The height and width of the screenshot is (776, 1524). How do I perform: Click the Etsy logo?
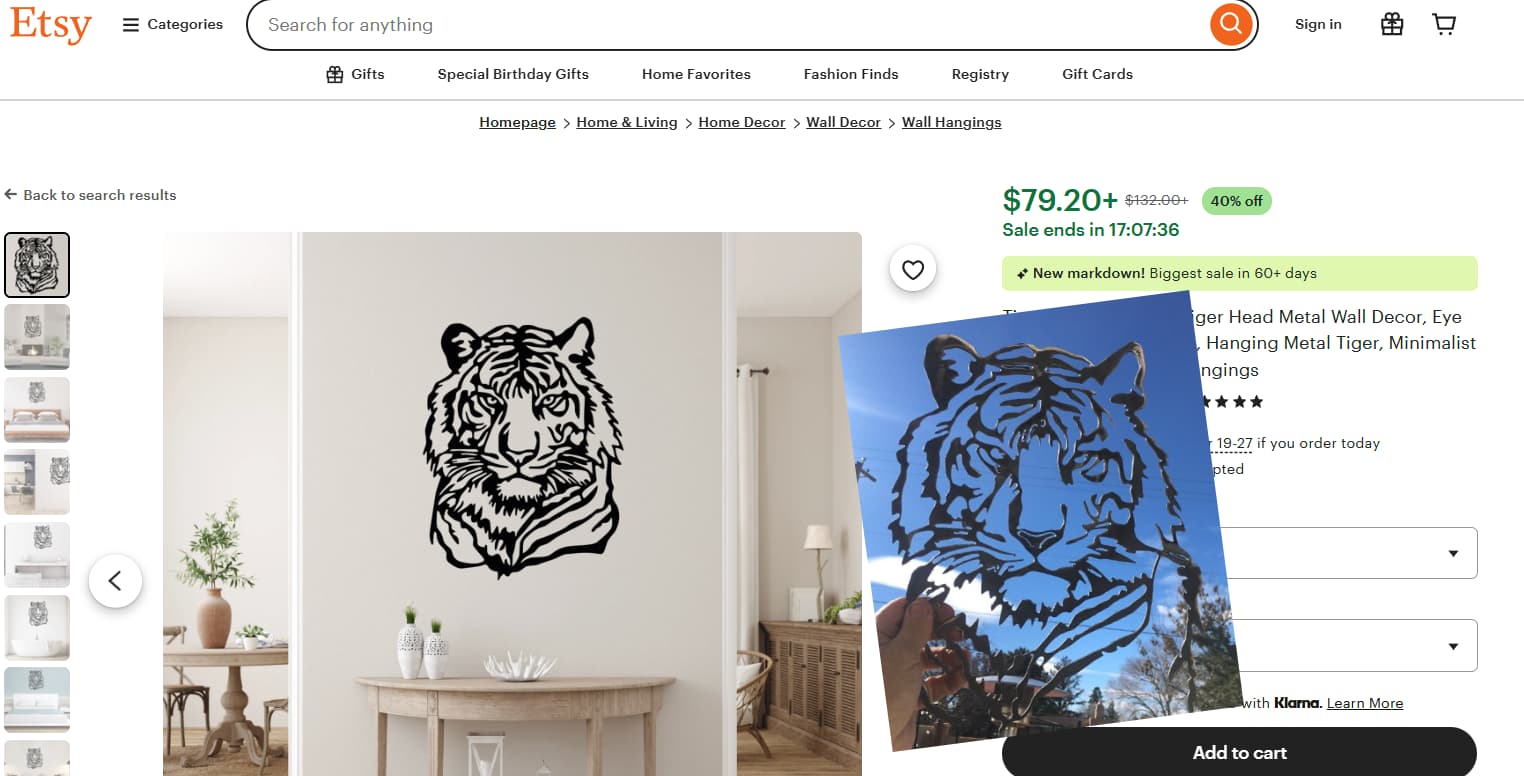51,25
